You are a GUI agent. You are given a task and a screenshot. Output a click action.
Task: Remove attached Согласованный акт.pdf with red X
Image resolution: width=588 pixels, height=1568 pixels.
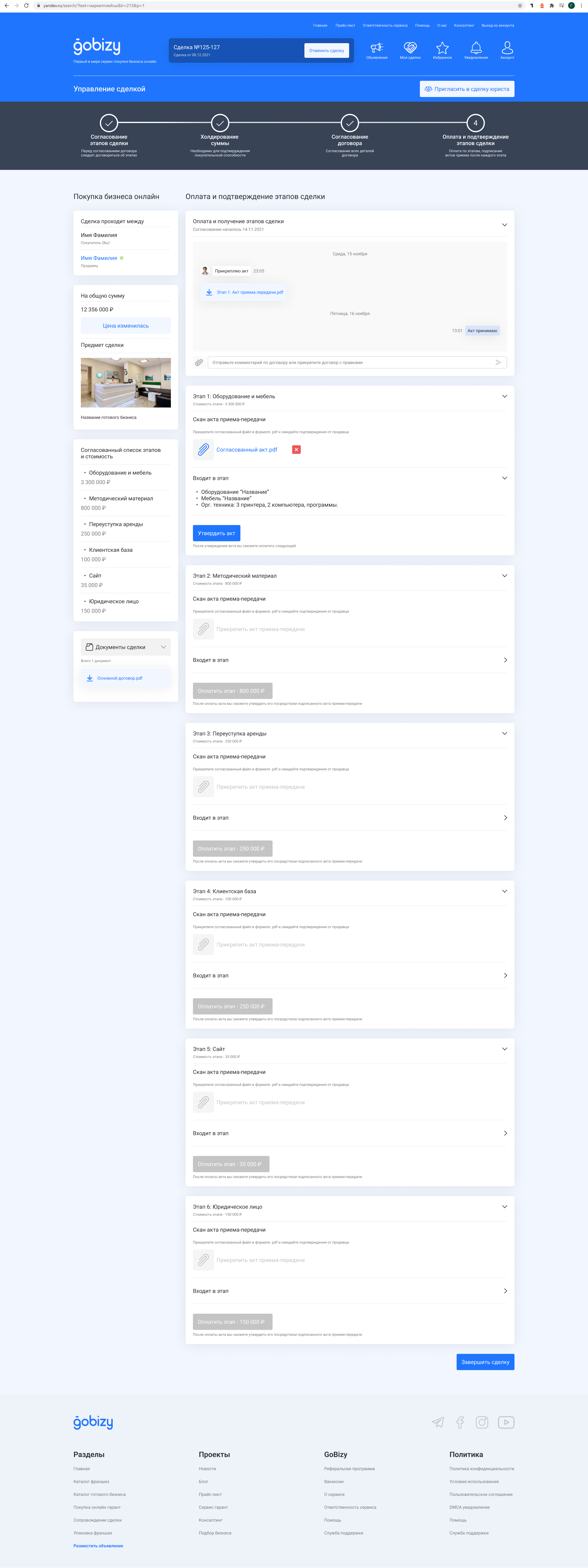pyautogui.click(x=296, y=450)
